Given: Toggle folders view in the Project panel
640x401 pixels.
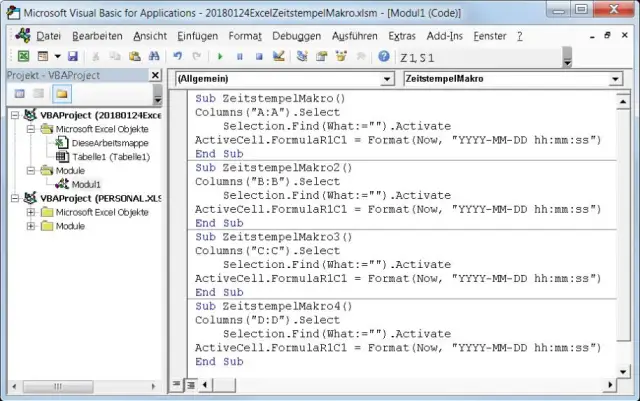Looking at the screenshot, I should [62, 94].
